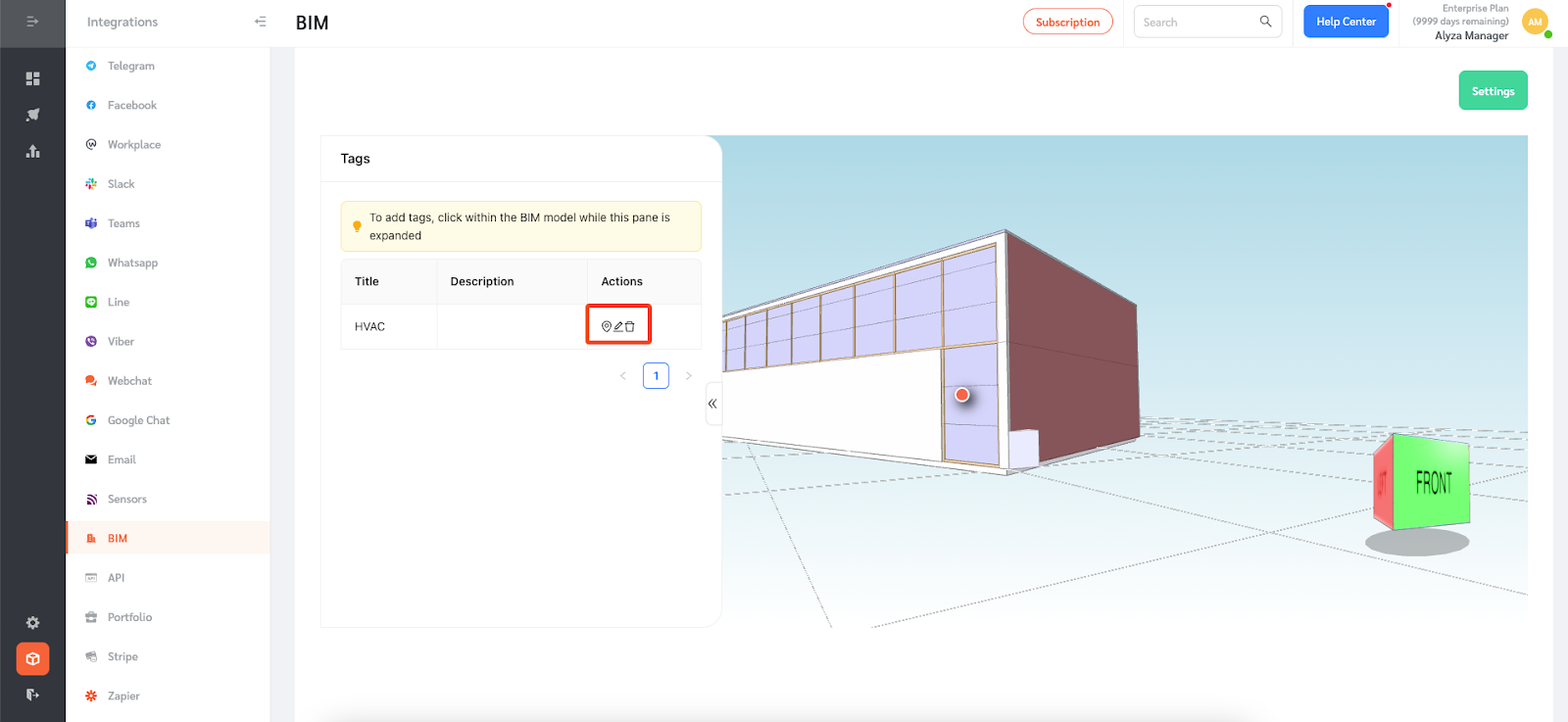Click the tag marker on the BIM model
This screenshot has height=722, width=1568.
tap(962, 395)
